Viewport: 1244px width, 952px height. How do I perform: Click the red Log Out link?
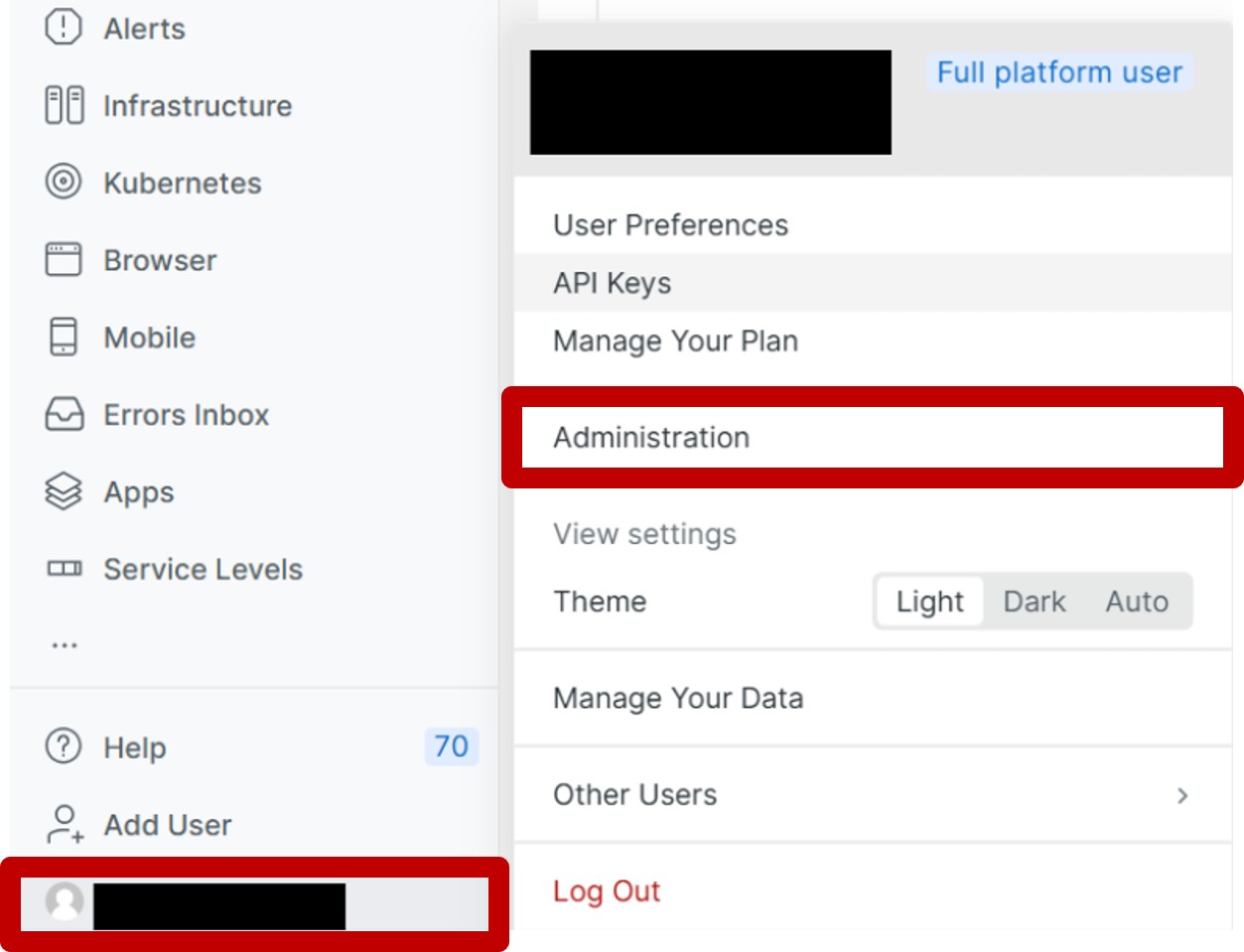[606, 891]
